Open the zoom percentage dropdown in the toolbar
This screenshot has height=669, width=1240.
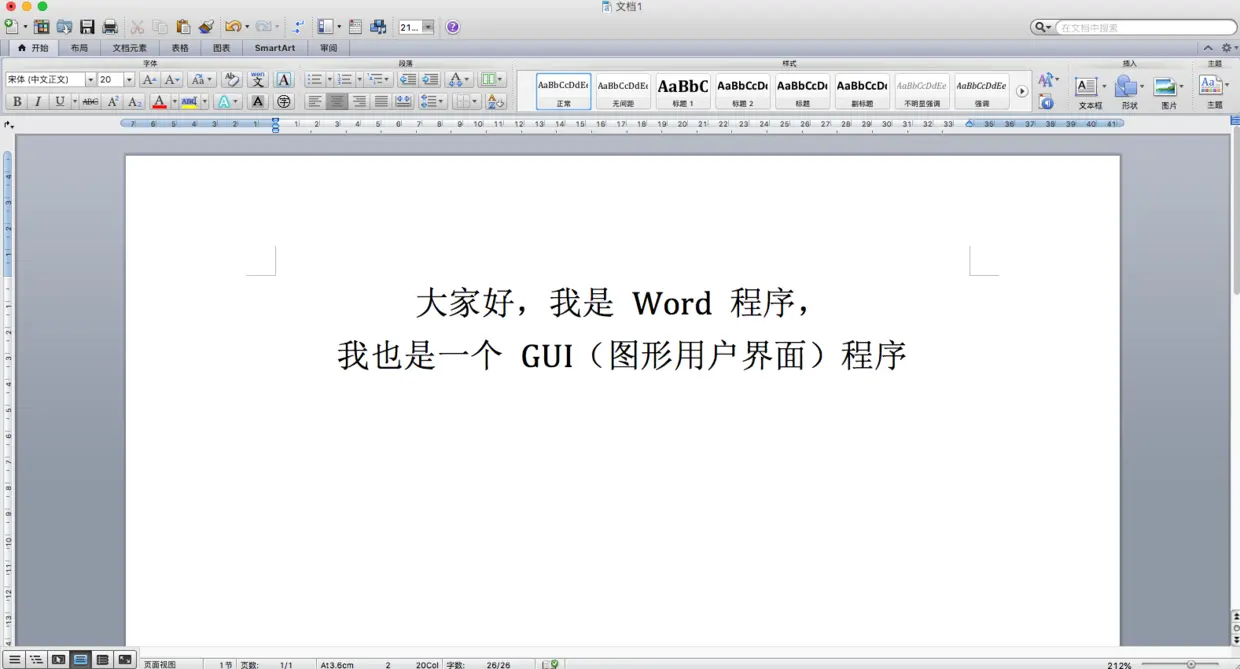428,27
